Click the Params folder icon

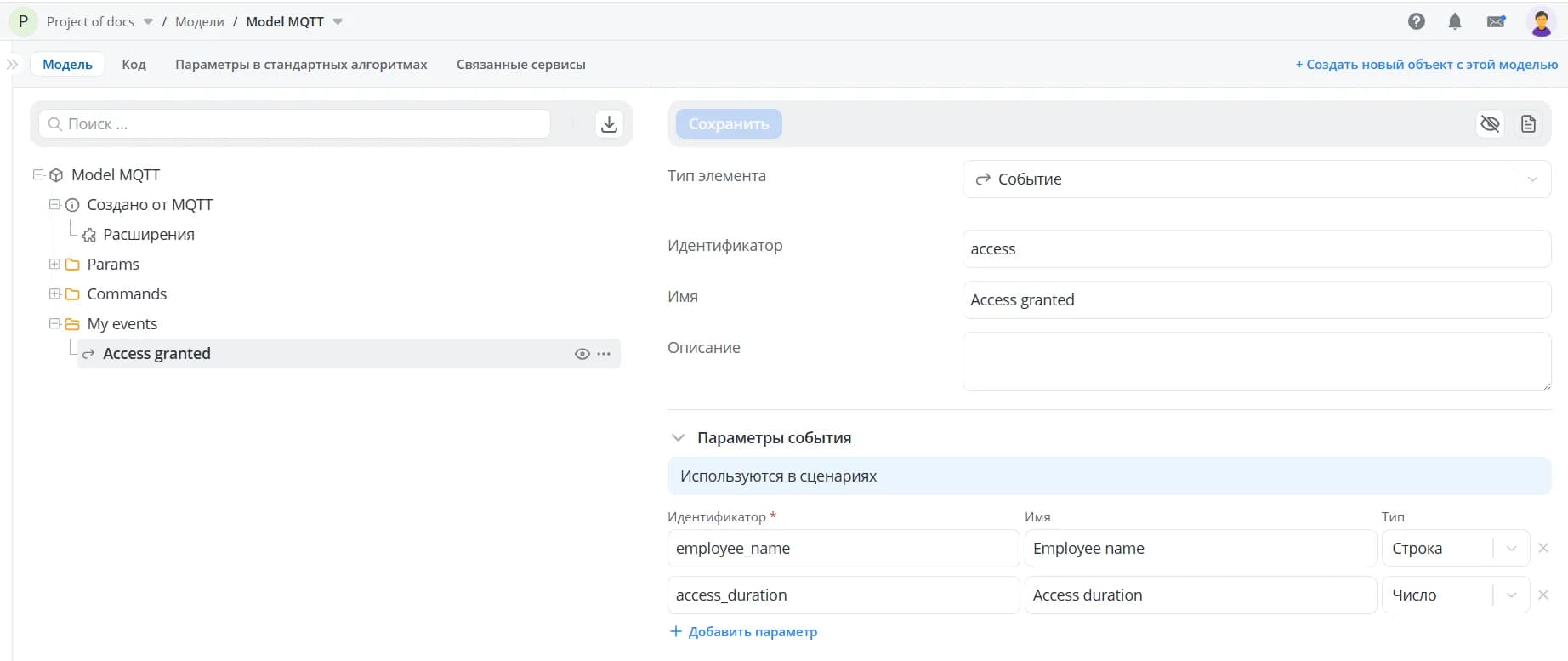(72, 265)
